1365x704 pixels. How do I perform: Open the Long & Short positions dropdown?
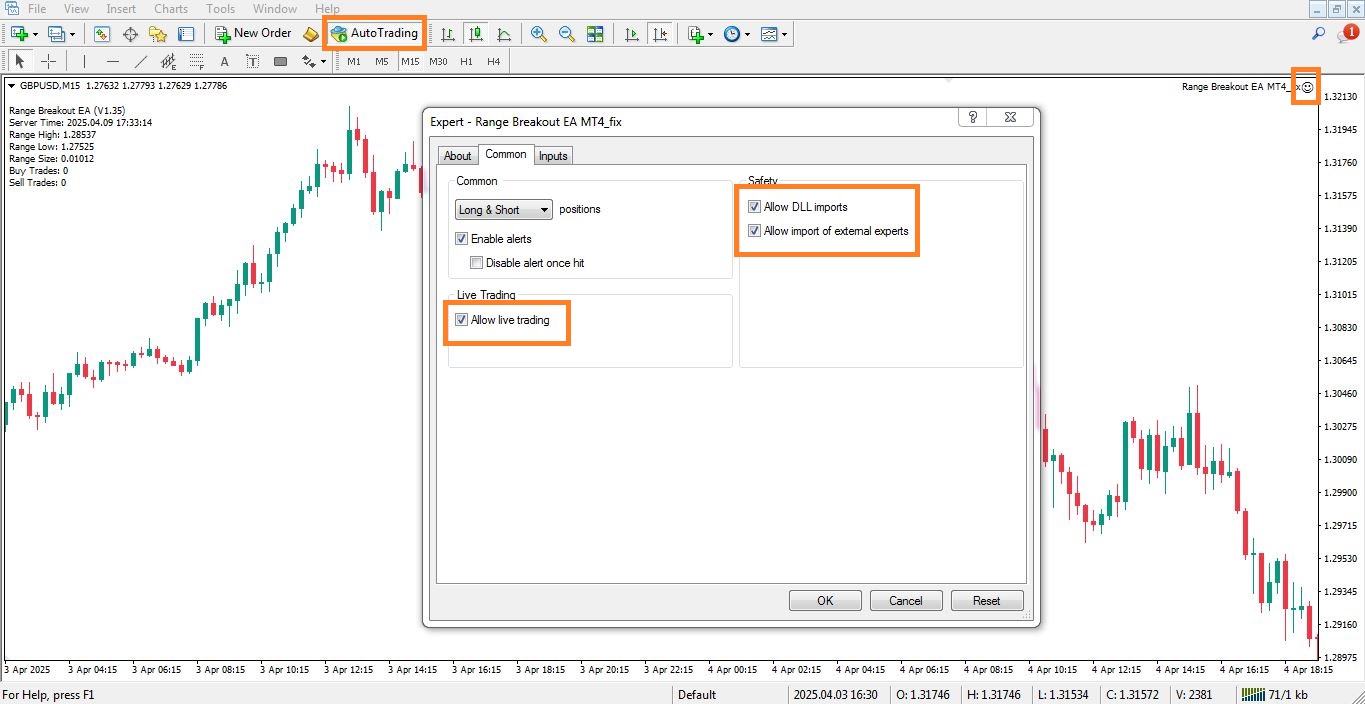544,209
